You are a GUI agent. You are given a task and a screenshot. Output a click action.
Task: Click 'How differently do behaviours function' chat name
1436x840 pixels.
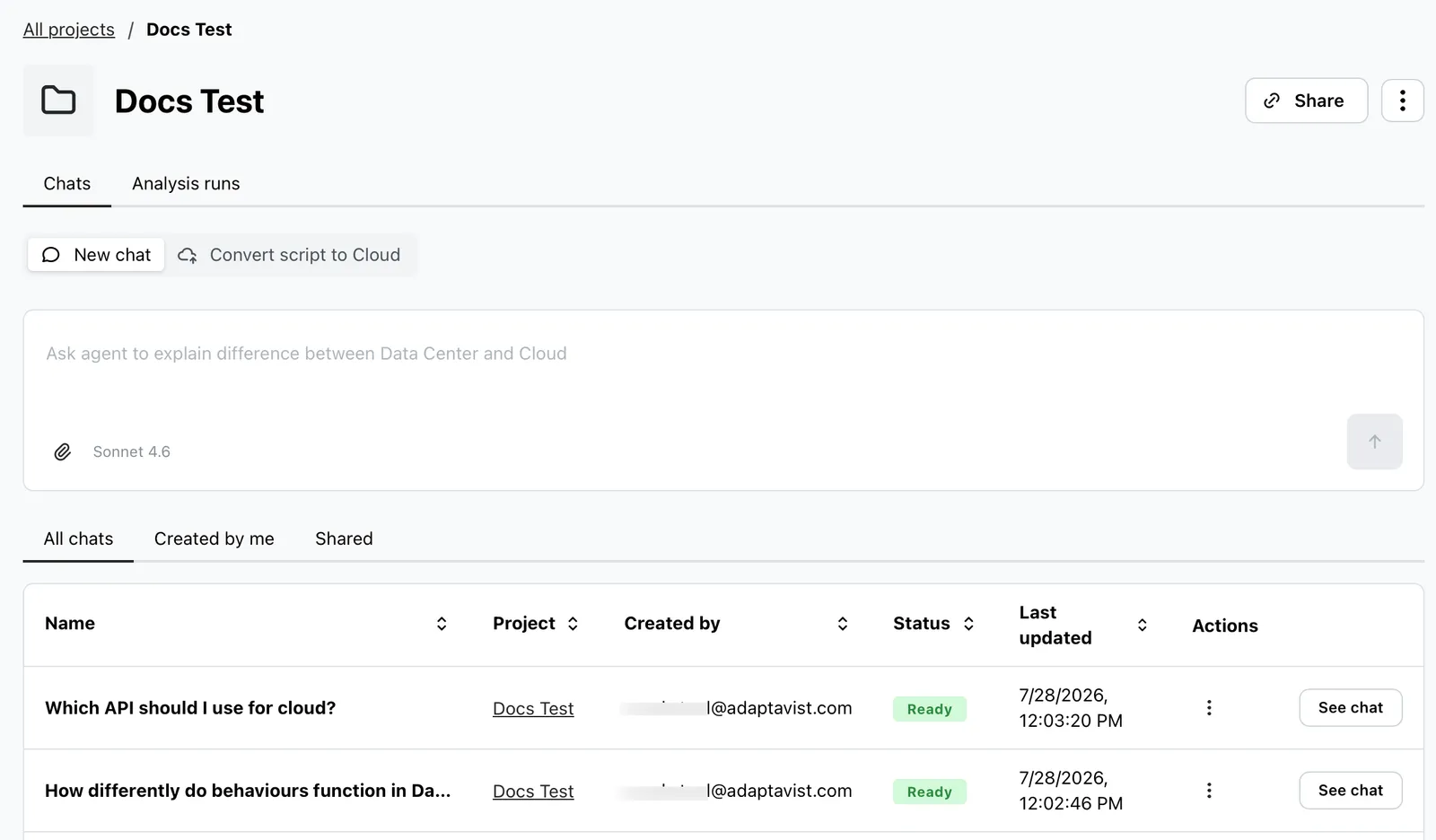point(248,791)
